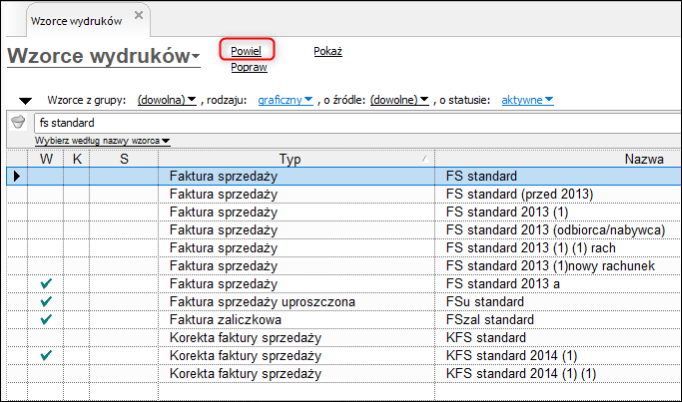Click the fs standard search field

pos(358,123)
